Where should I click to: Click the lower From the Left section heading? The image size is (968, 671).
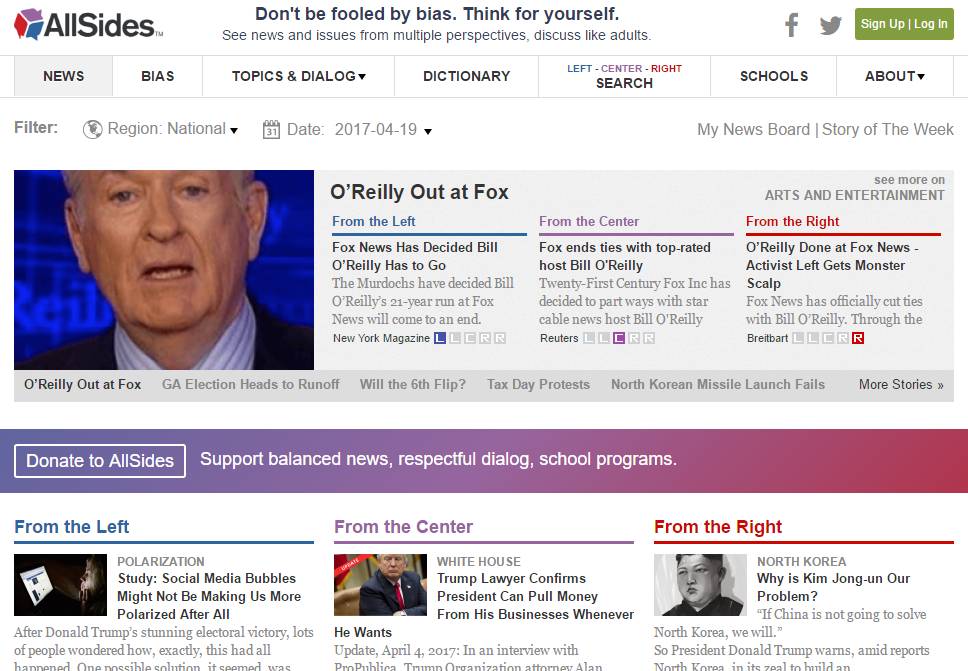pyautogui.click(x=72, y=527)
